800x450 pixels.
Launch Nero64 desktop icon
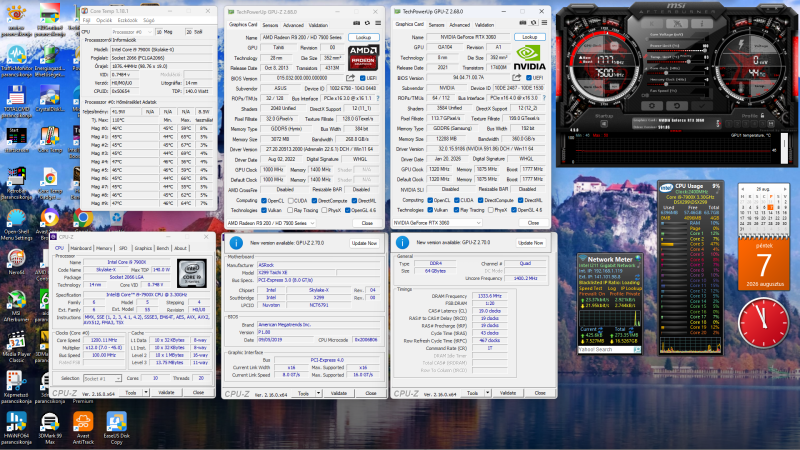tap(16, 262)
